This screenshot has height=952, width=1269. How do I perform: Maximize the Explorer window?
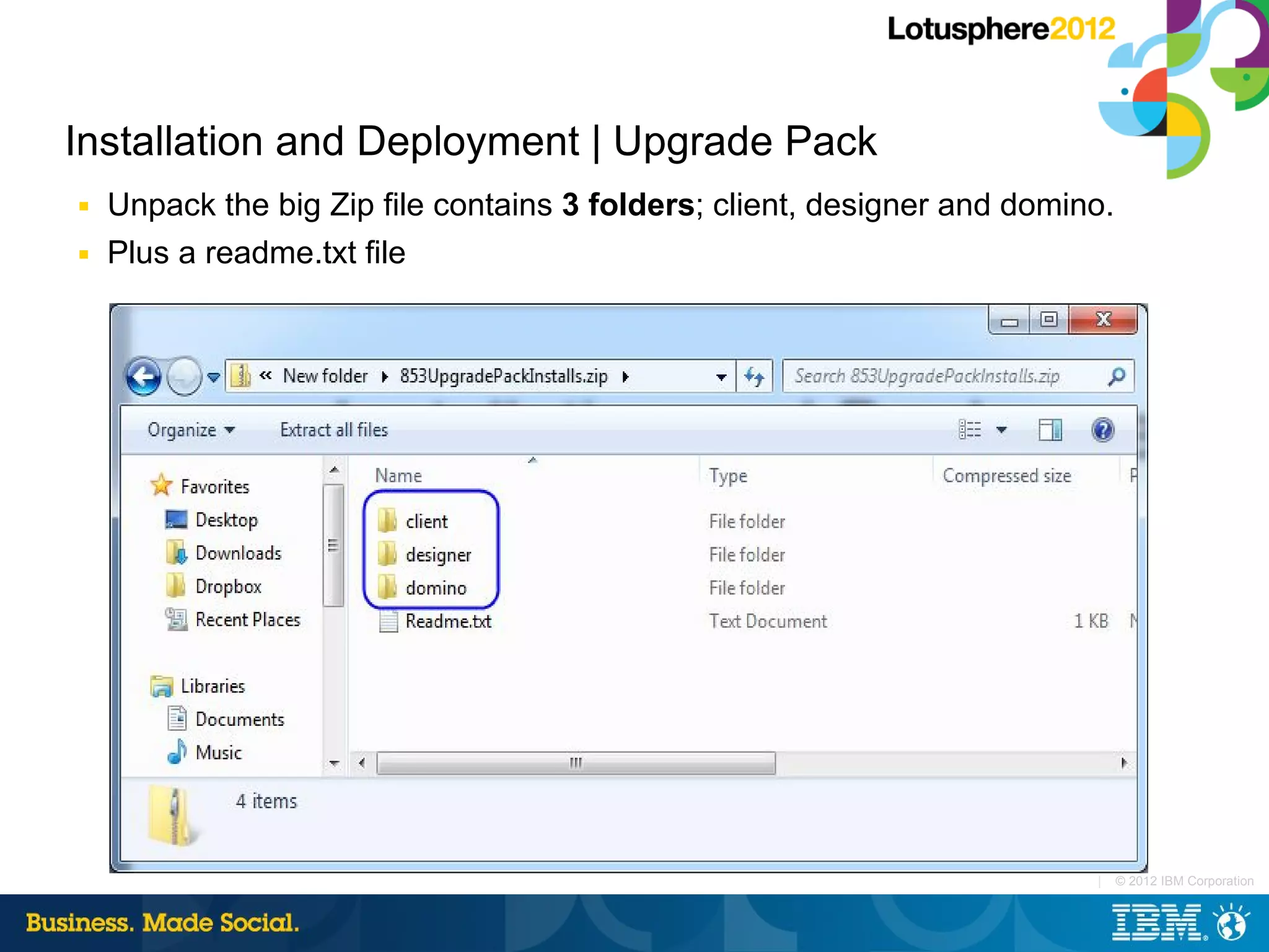pos(1049,320)
